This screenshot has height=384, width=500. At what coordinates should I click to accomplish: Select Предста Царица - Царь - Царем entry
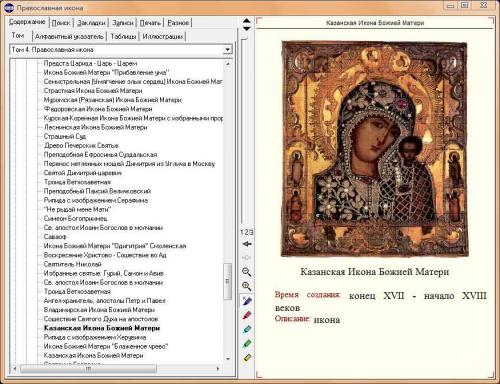(90, 63)
